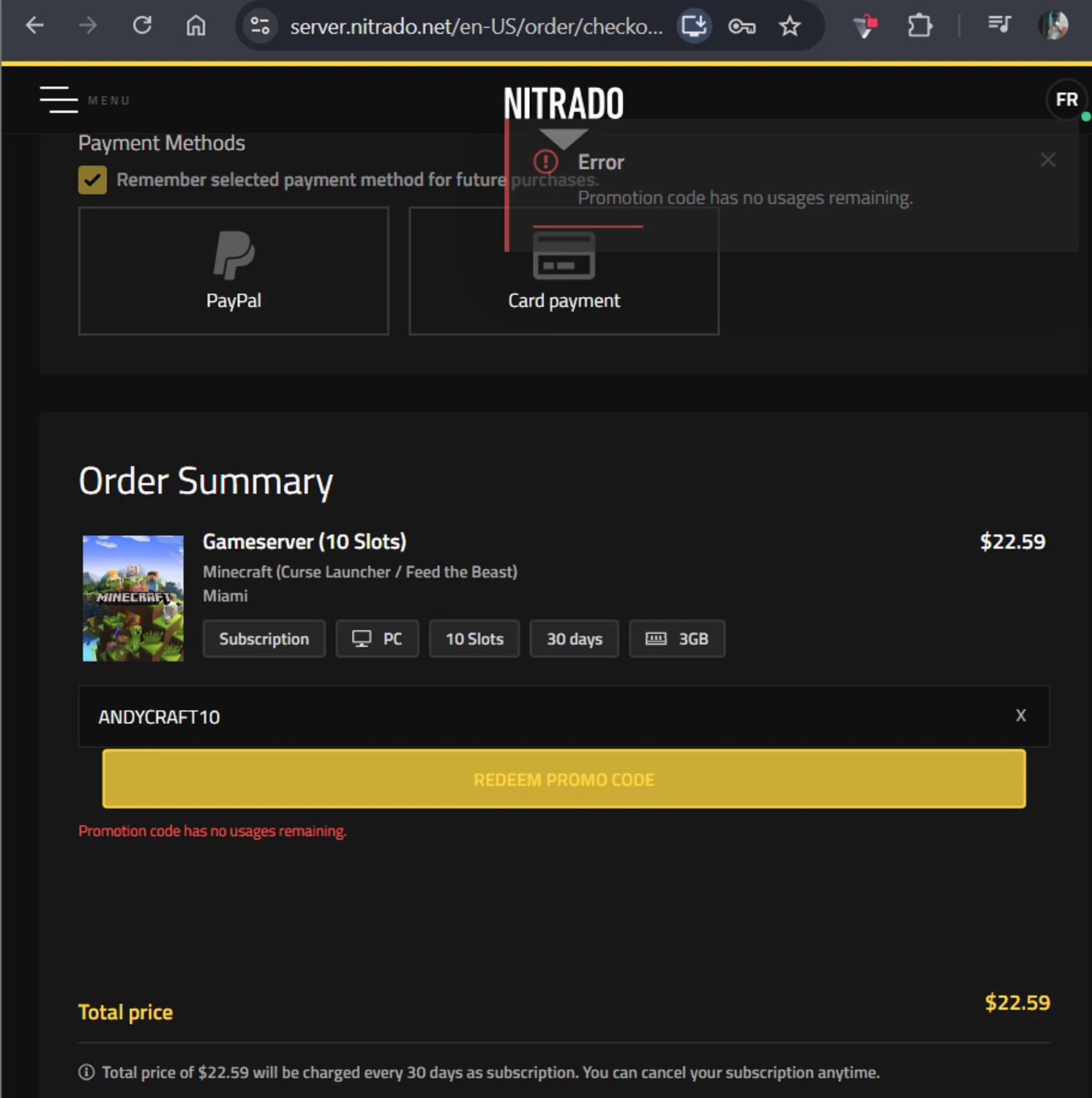Image resolution: width=1092 pixels, height=1098 pixels.
Task: Click red 'Promotion code has no usages remaining' text
Action: (212, 831)
